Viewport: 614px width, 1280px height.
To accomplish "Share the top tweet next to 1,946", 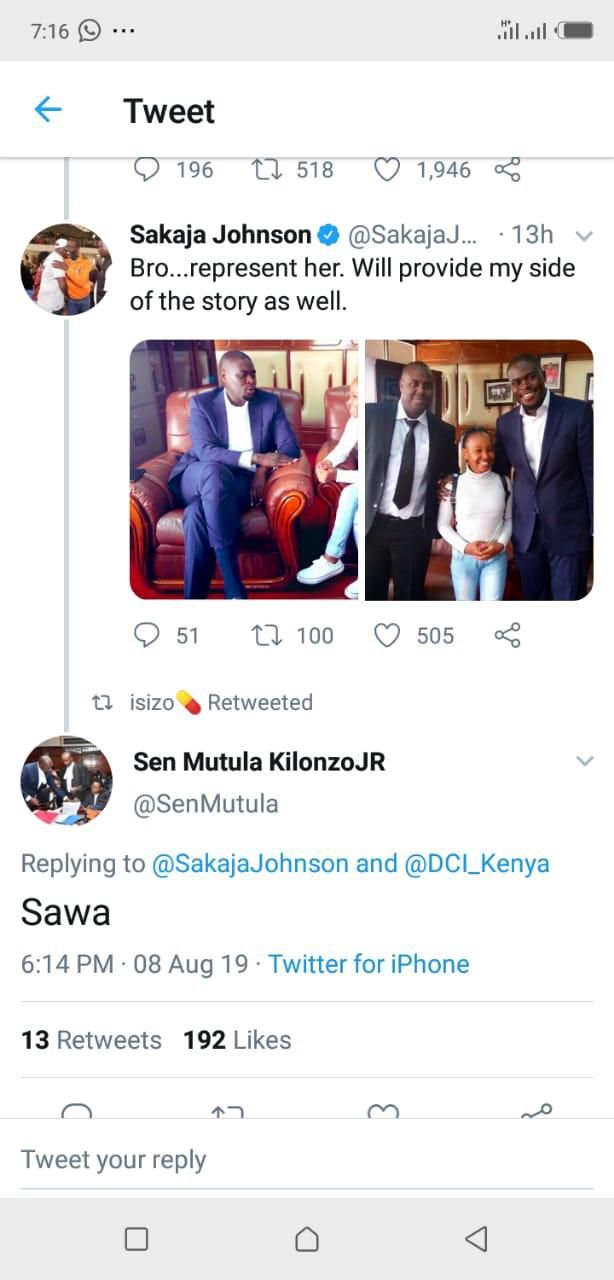I will coord(508,170).
